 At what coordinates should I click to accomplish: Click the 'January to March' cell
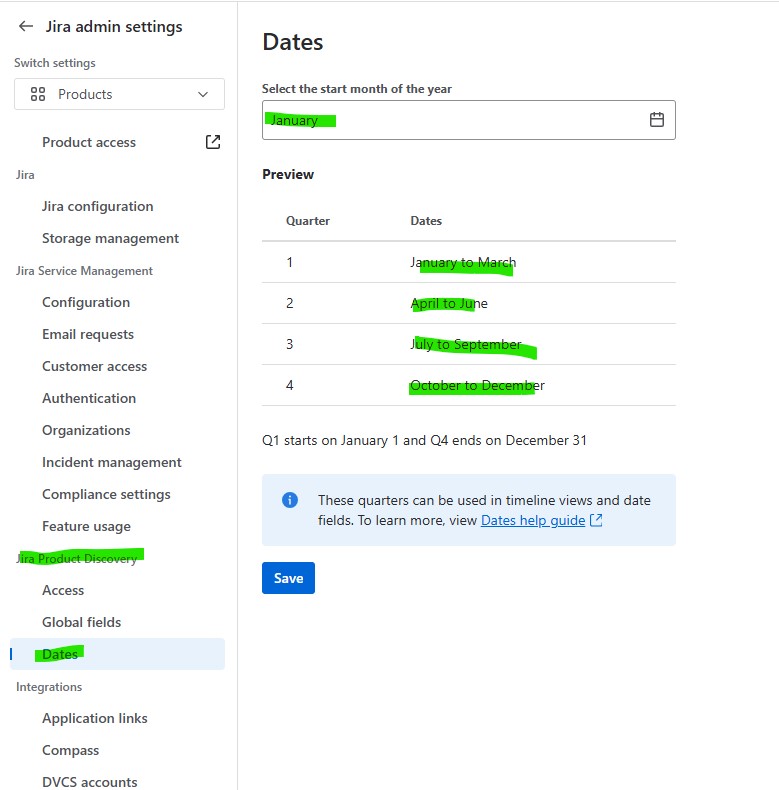point(463,262)
